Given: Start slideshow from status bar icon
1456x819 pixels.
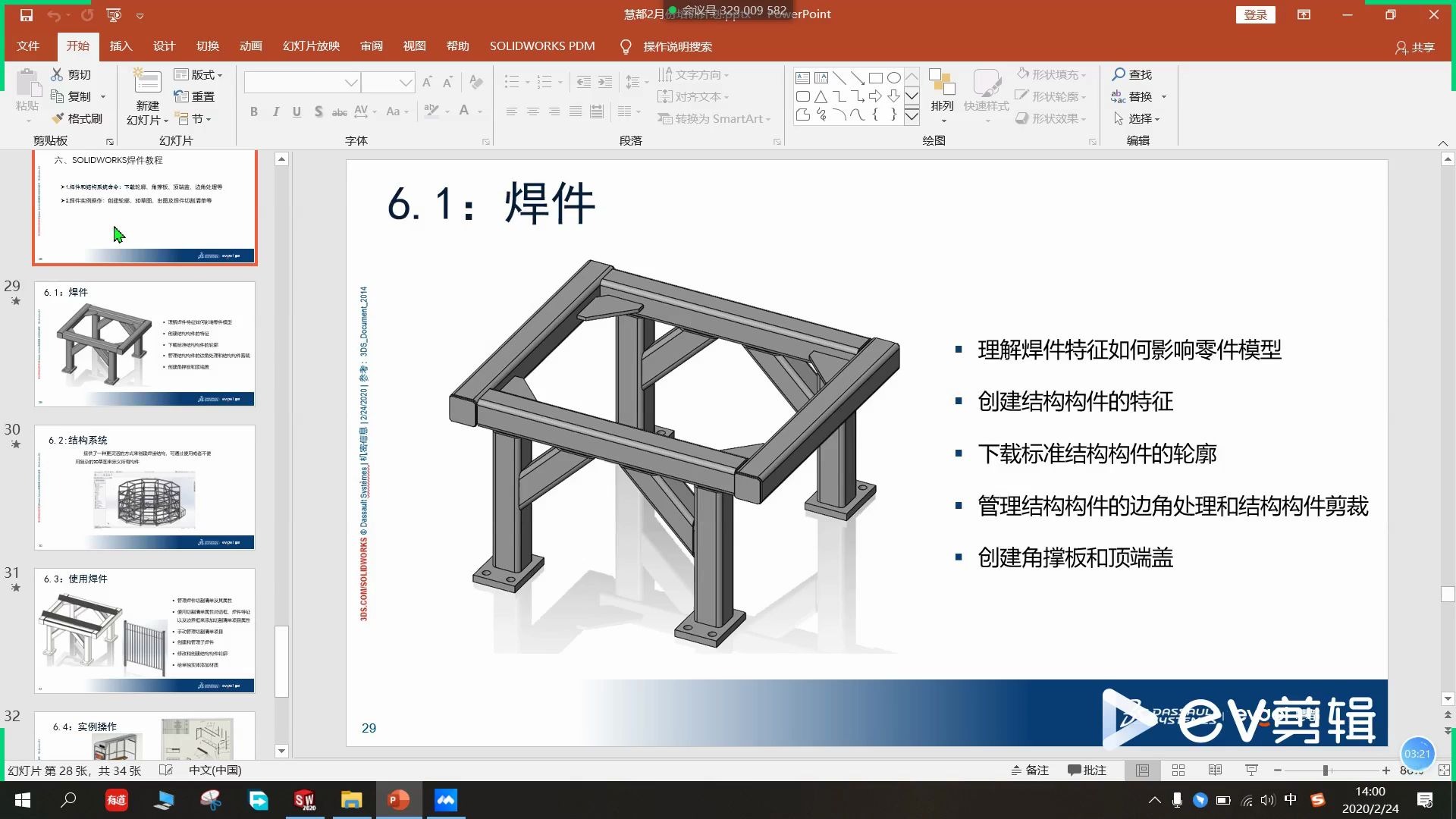Looking at the screenshot, I should [x=1251, y=770].
